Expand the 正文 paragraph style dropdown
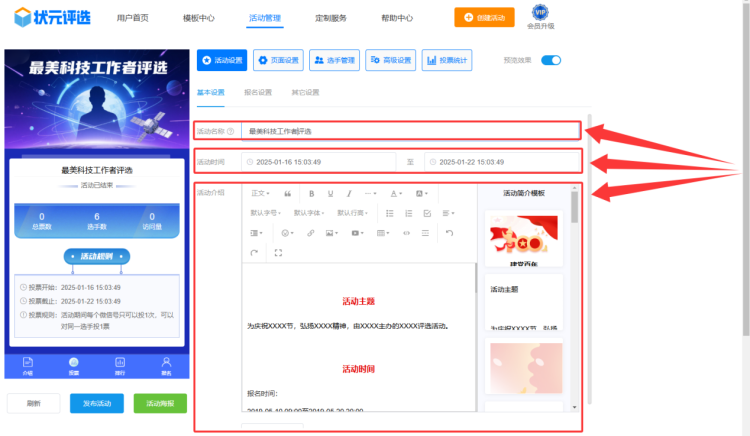Image resolution: width=750 pixels, height=436 pixels. (x=260, y=194)
